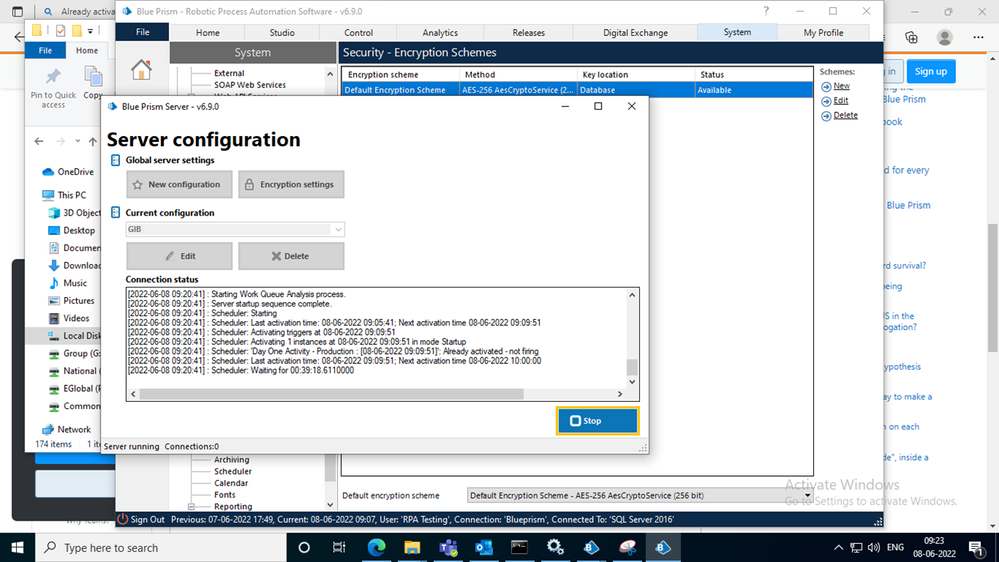Open the Digital Exchange tab
999x562 pixels.
point(635,32)
